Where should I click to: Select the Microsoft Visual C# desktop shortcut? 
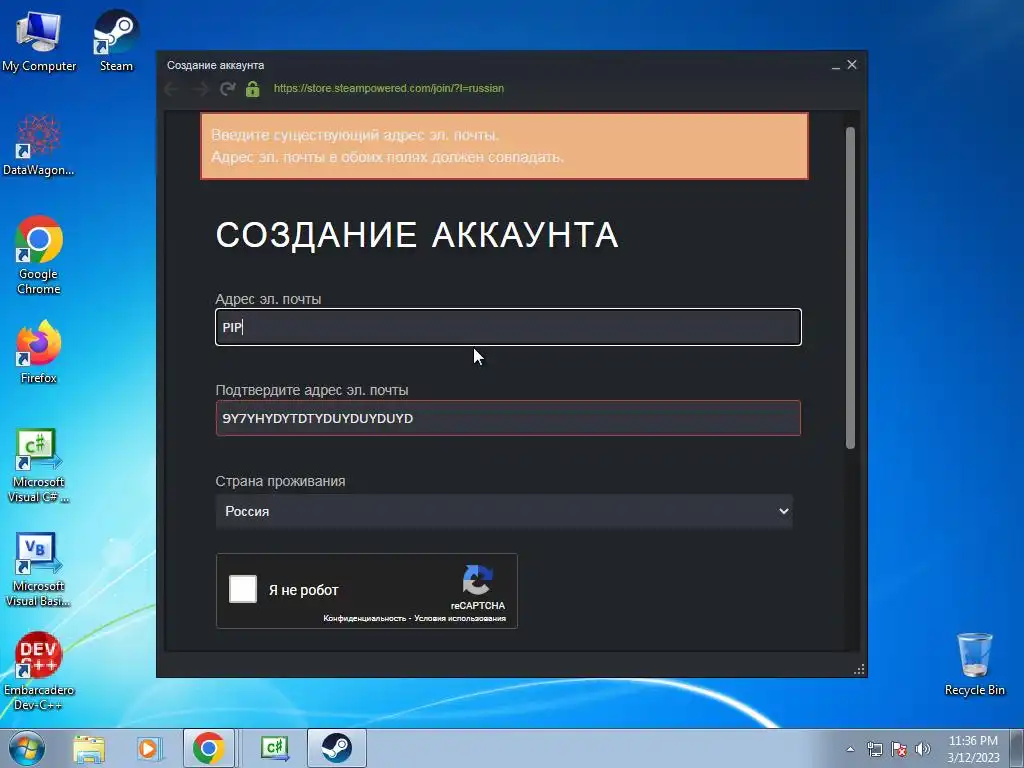(x=39, y=465)
